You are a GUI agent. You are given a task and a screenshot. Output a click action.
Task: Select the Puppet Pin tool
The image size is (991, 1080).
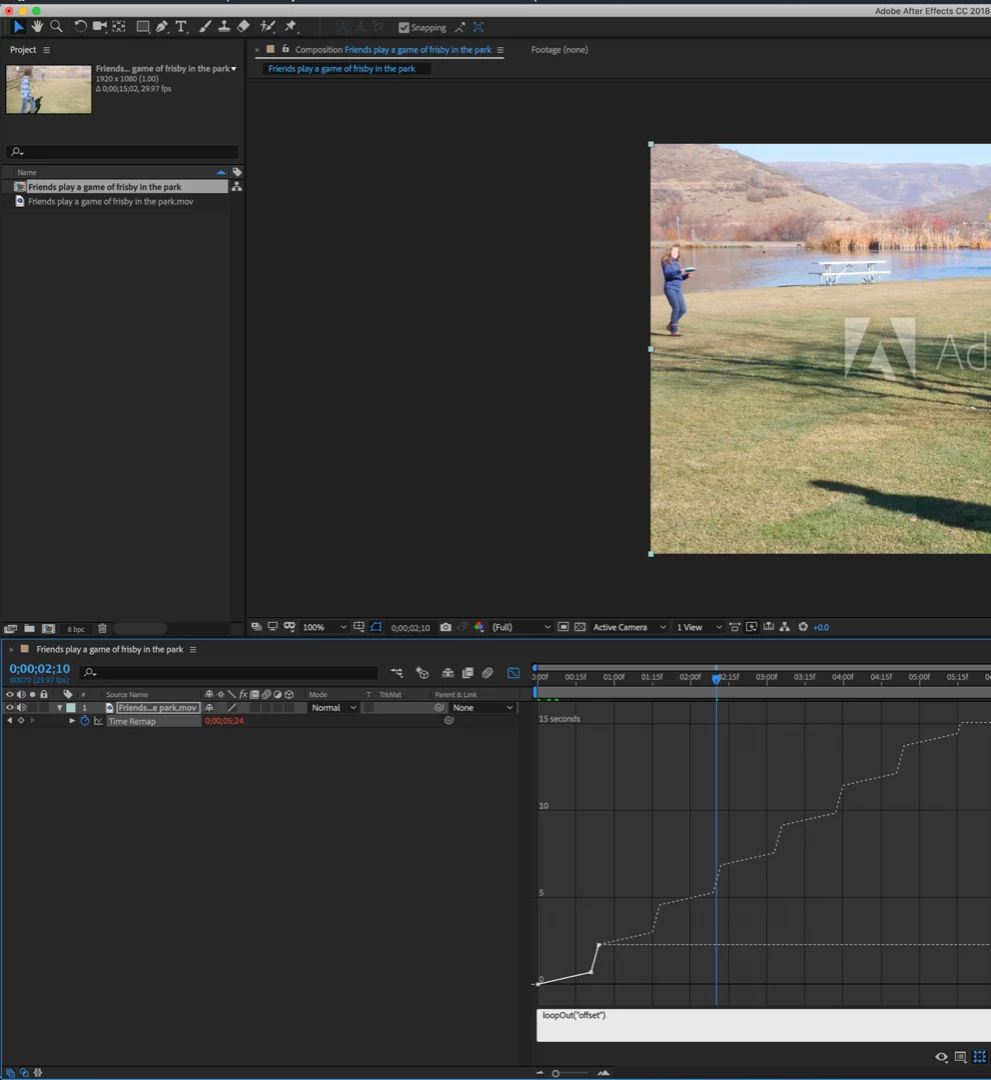click(x=291, y=26)
